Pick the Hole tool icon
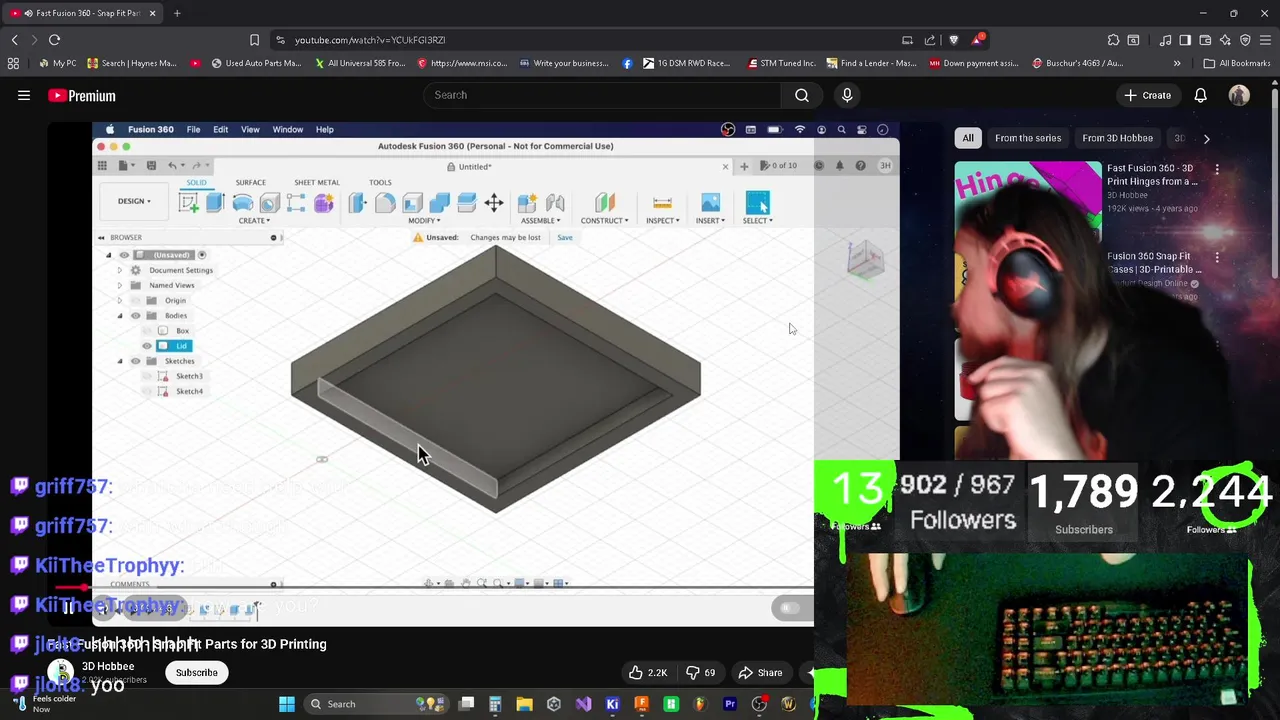Image resolution: width=1280 pixels, height=720 pixels. click(269, 203)
